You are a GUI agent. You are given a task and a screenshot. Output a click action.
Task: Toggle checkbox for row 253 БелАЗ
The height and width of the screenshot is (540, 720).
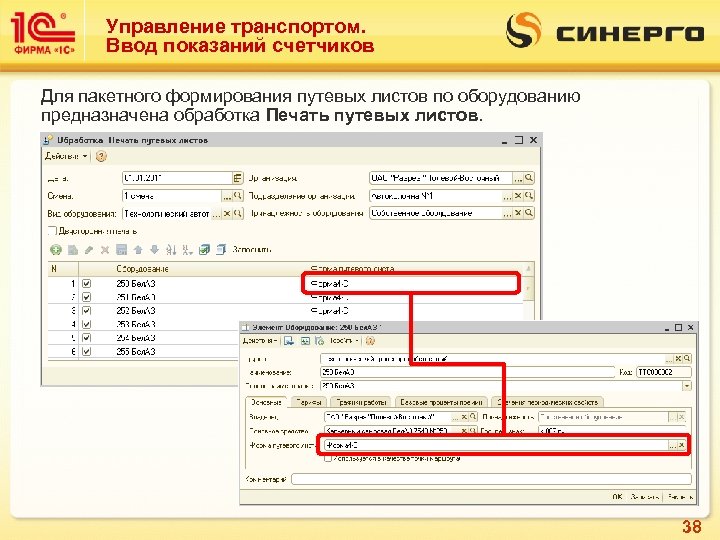click(86, 325)
